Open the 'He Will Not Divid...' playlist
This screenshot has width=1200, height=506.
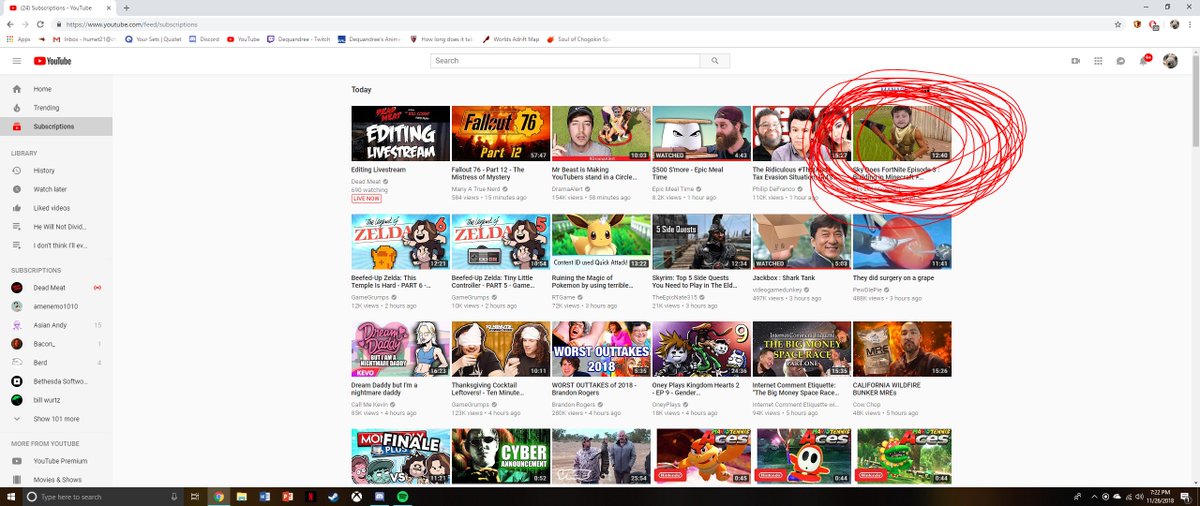click(56, 226)
